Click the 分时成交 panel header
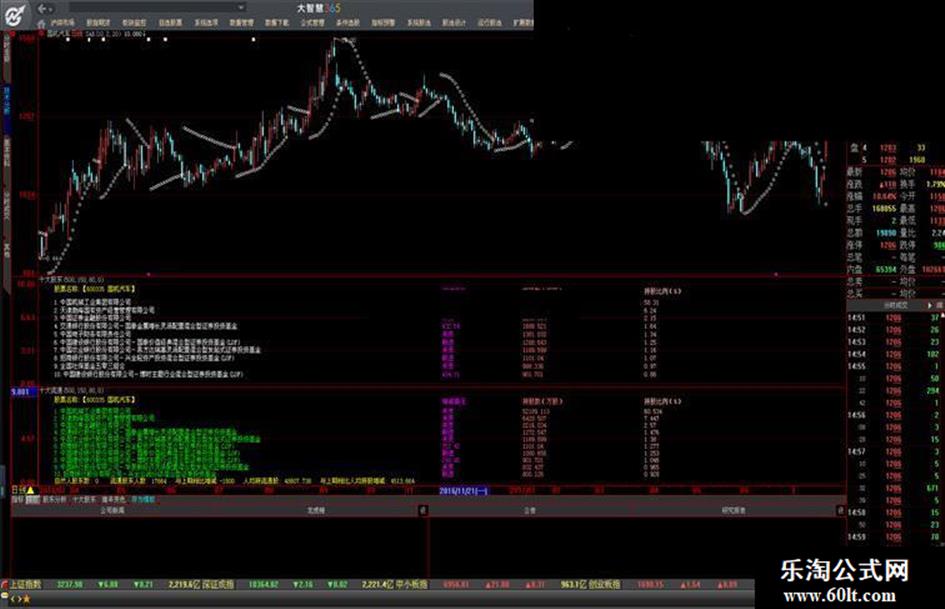The height and width of the screenshot is (609, 945). (x=896, y=306)
